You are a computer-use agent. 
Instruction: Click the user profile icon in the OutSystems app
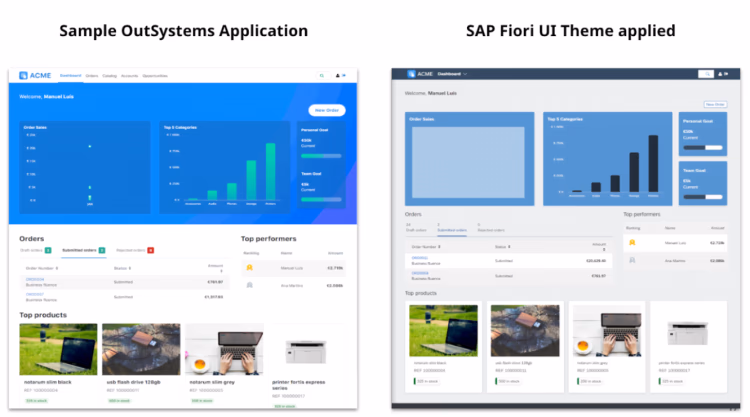point(338,76)
